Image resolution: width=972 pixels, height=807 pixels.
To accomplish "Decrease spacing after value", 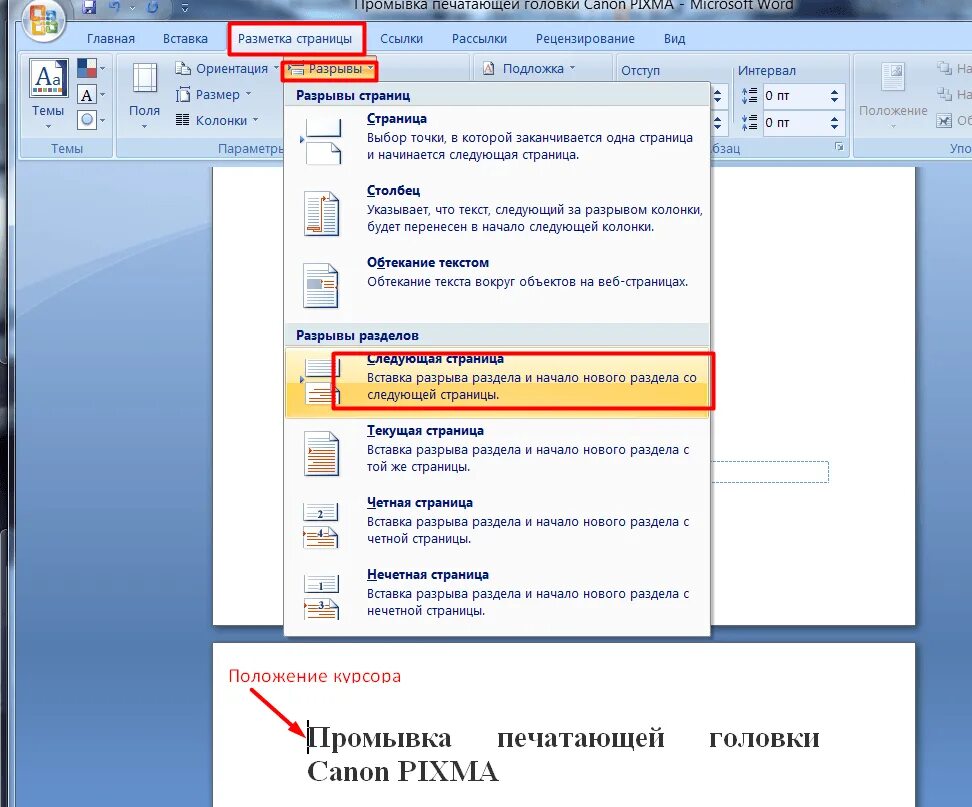I will point(834,127).
